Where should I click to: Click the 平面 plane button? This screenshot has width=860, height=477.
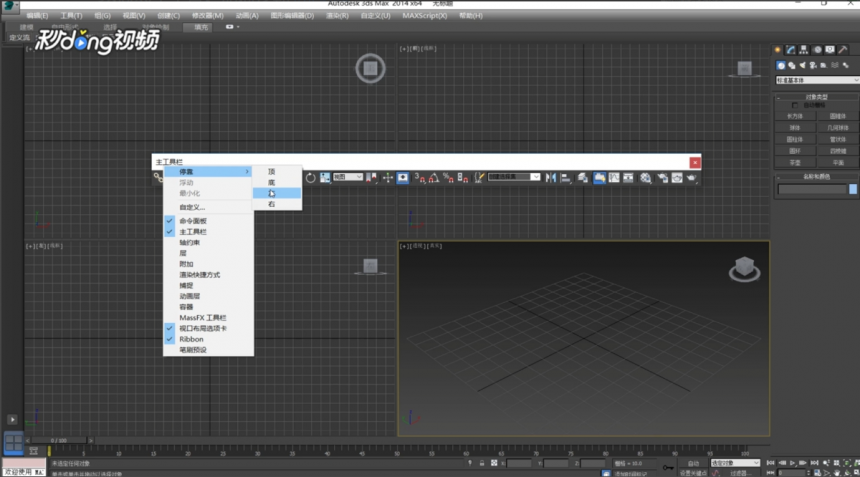pos(838,162)
